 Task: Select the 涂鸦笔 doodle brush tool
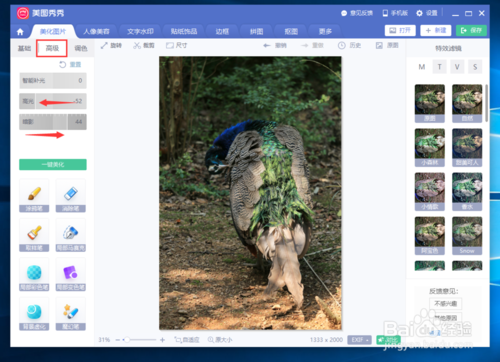[34, 196]
